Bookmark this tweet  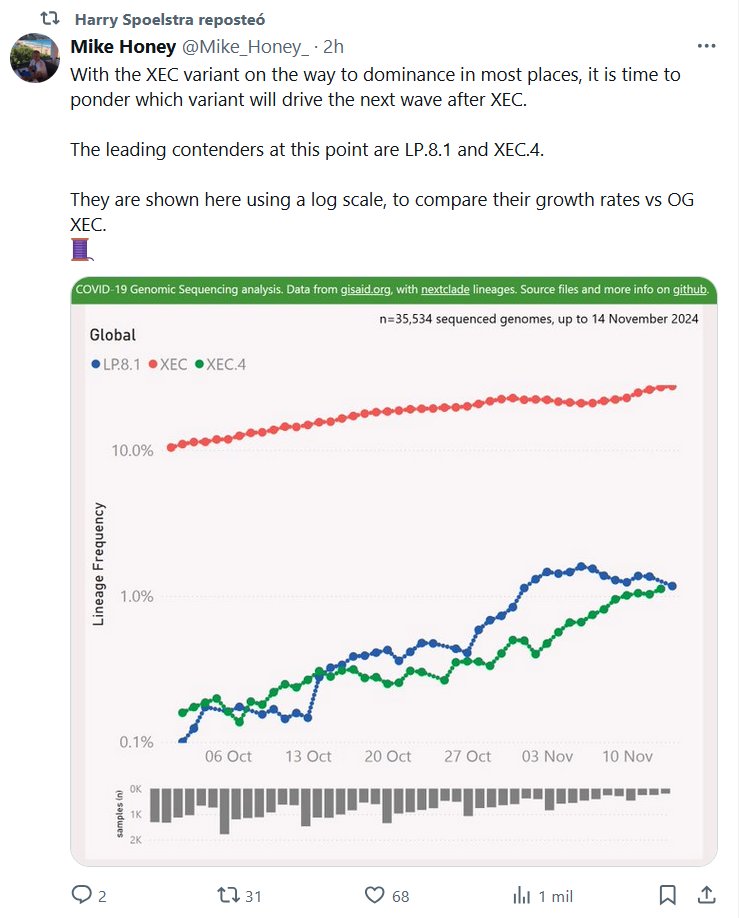[667, 895]
